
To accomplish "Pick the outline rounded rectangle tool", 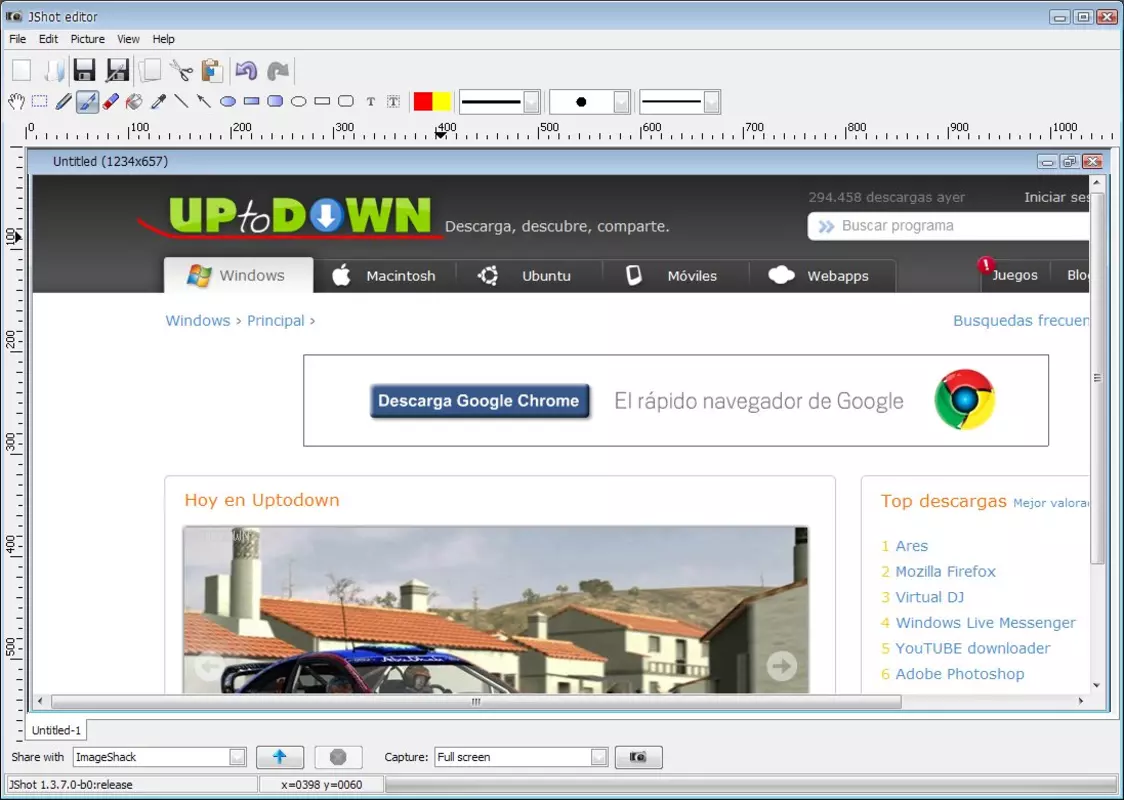I will click(x=346, y=102).
